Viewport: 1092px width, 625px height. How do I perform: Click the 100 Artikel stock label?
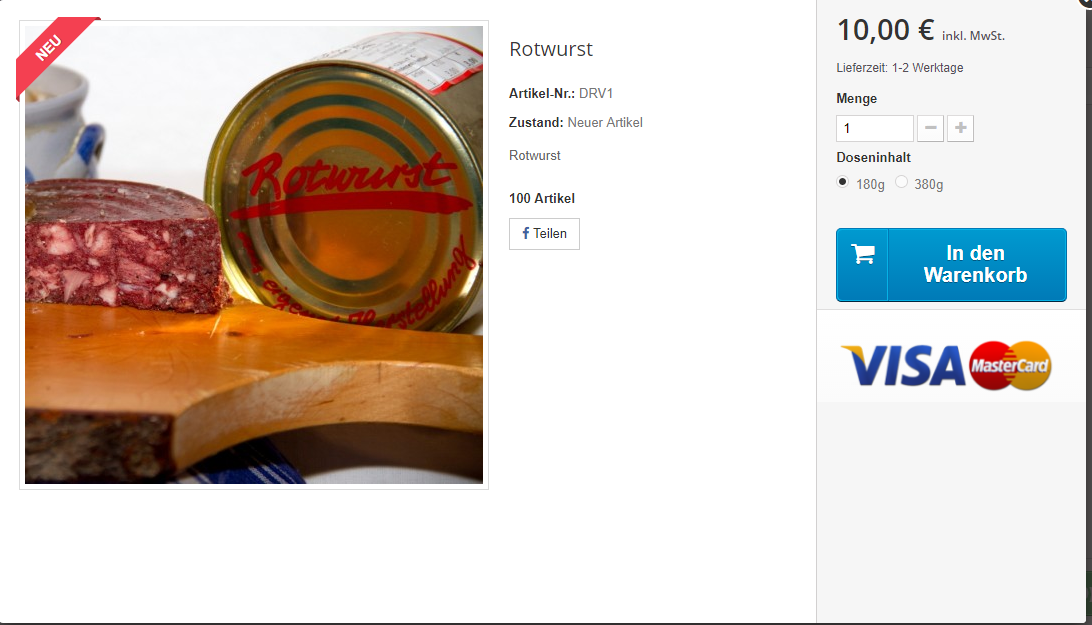pyautogui.click(x=542, y=199)
